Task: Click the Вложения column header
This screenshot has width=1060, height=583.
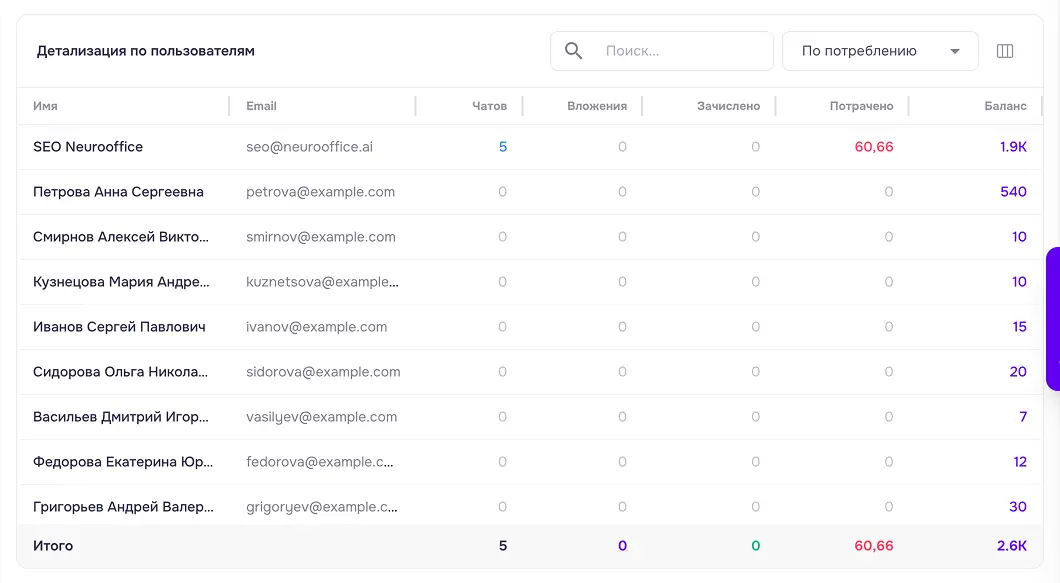Action: (597, 106)
